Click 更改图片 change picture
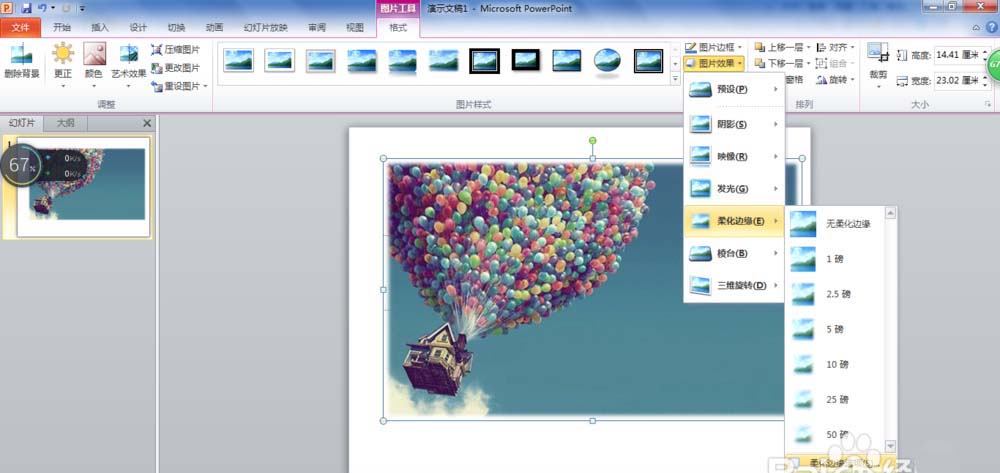The width and height of the screenshot is (1000, 473). [x=175, y=68]
